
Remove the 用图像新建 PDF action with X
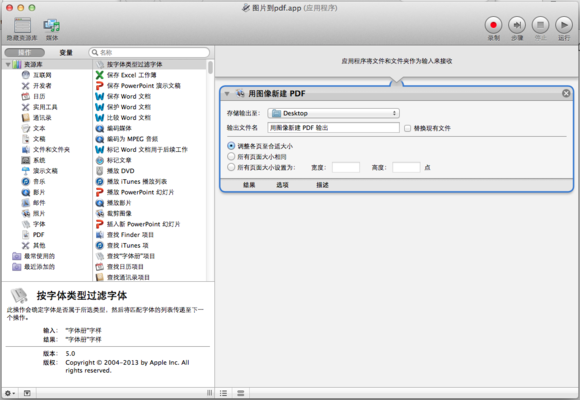coord(566,93)
